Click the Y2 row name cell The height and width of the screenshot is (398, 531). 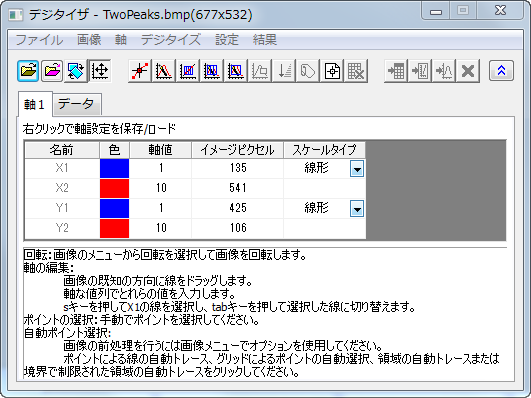62,228
